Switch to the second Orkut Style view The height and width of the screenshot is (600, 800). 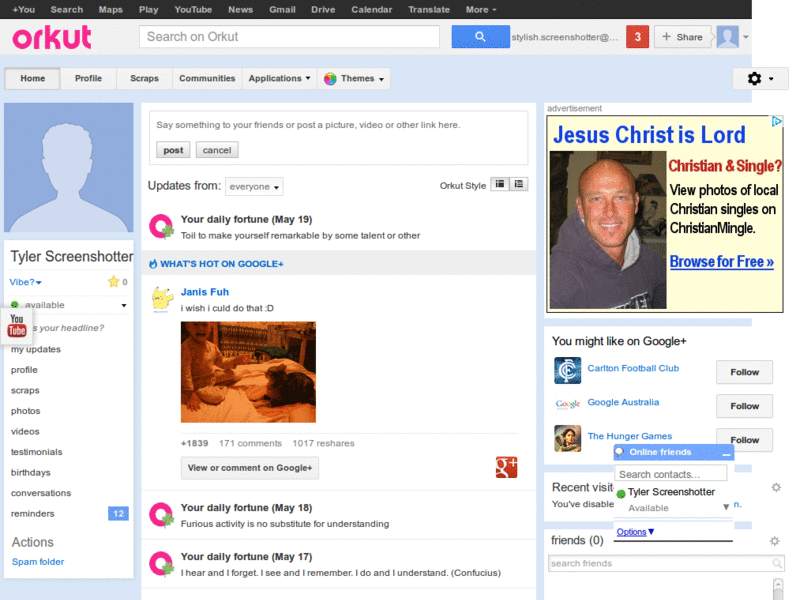tap(518, 184)
